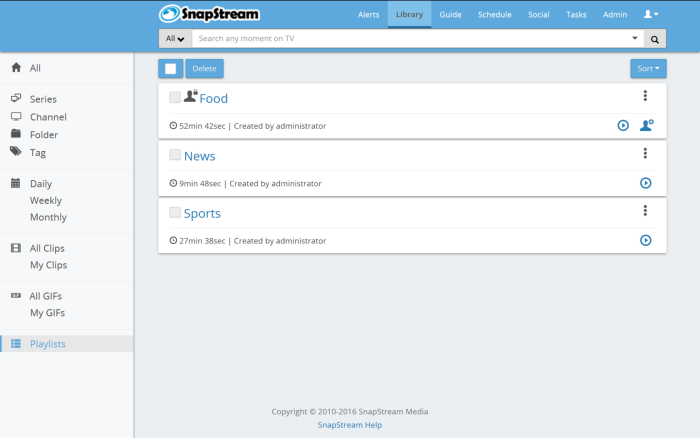Expand the search box options arrow
The width and height of the screenshot is (700, 438).
click(634, 38)
